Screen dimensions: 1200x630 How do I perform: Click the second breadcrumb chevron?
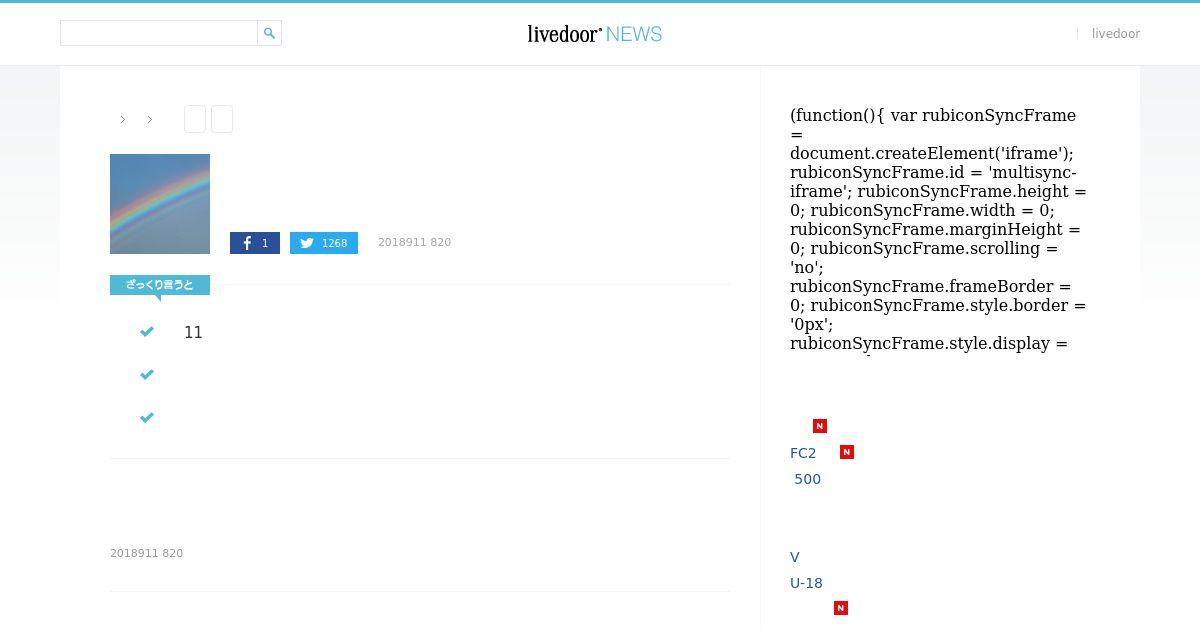(x=150, y=120)
